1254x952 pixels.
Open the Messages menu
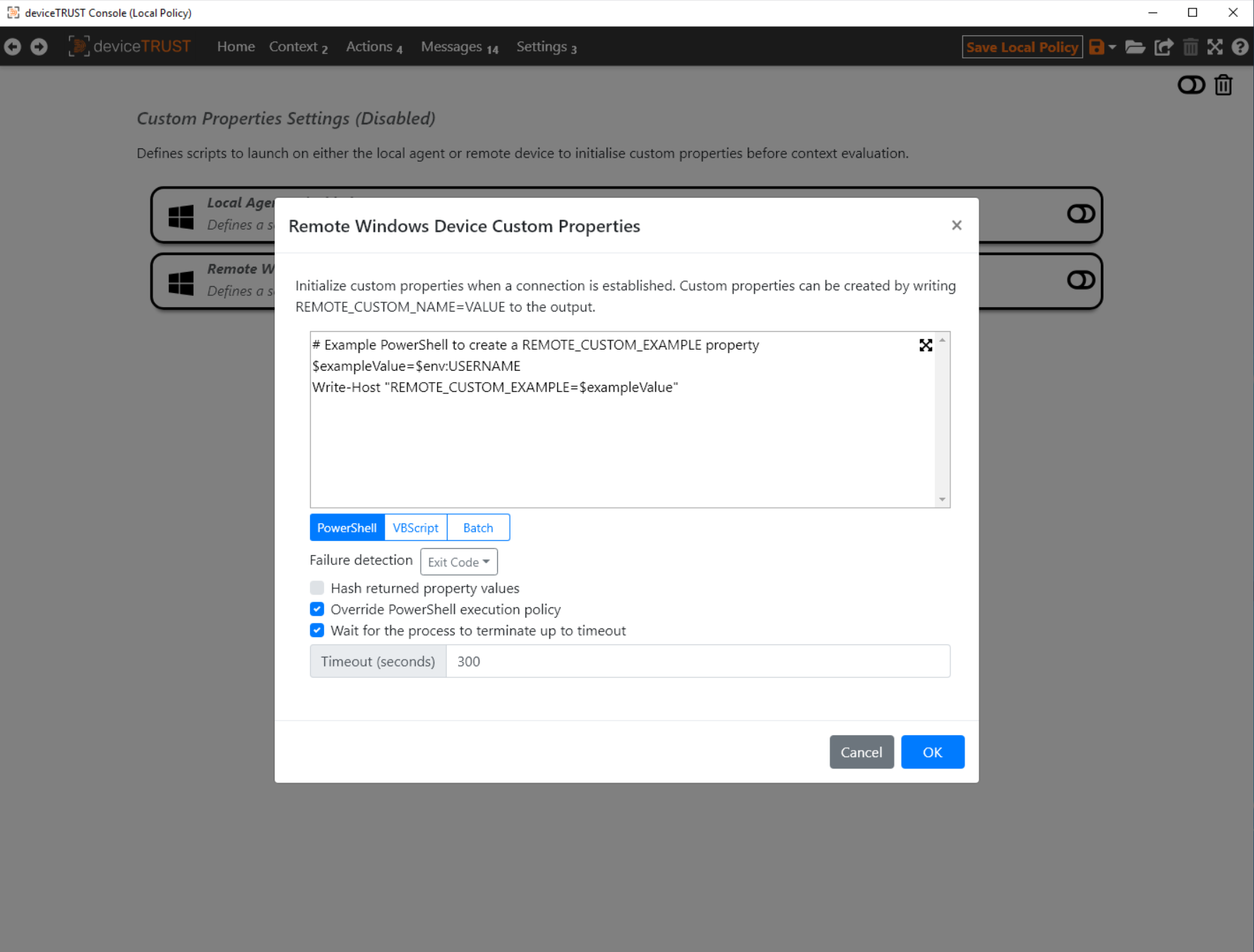(451, 47)
